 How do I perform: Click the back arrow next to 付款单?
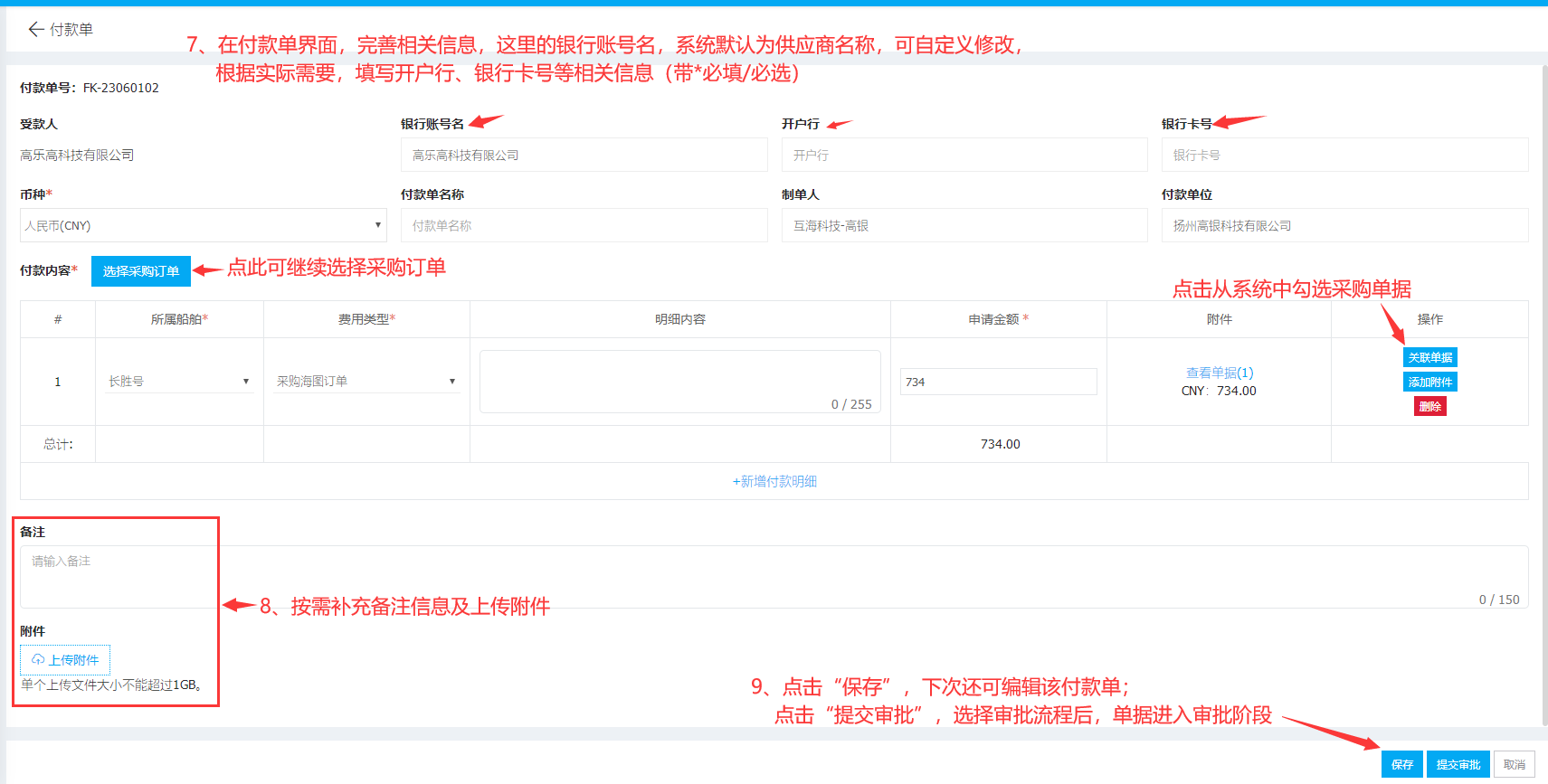(x=36, y=29)
